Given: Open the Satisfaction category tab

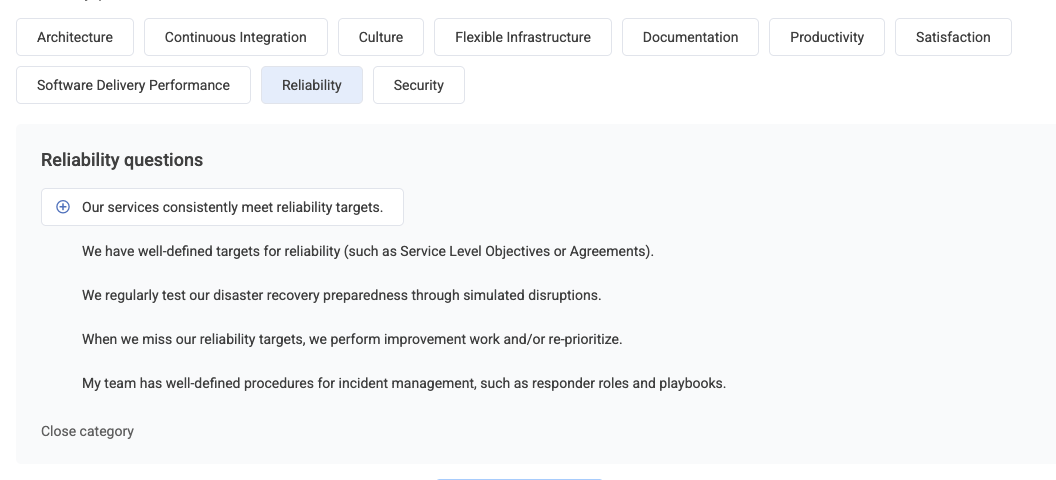Looking at the screenshot, I should coord(953,37).
